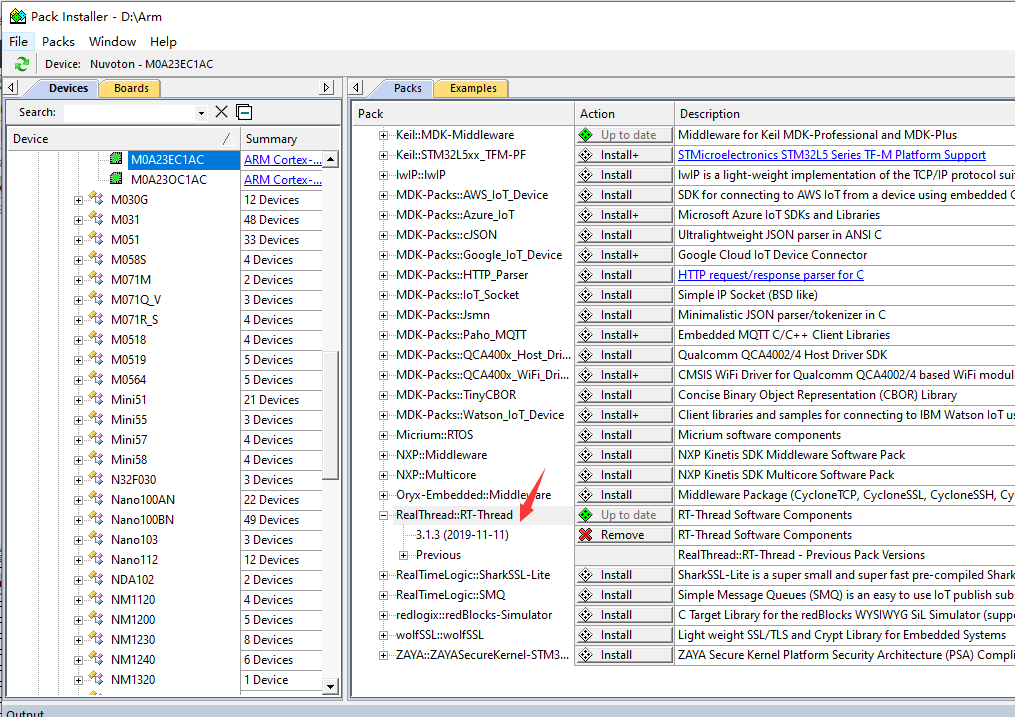Image resolution: width=1015 pixels, height=717 pixels.
Task: Select the Packs tab
Action: pyautogui.click(x=407, y=88)
